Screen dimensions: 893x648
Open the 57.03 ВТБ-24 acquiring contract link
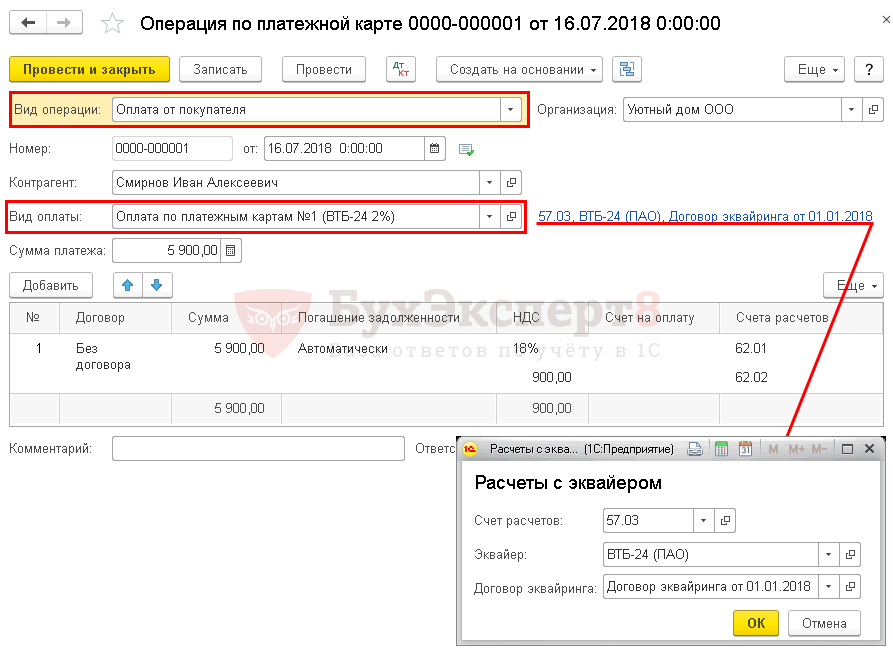pyautogui.click(x=705, y=216)
